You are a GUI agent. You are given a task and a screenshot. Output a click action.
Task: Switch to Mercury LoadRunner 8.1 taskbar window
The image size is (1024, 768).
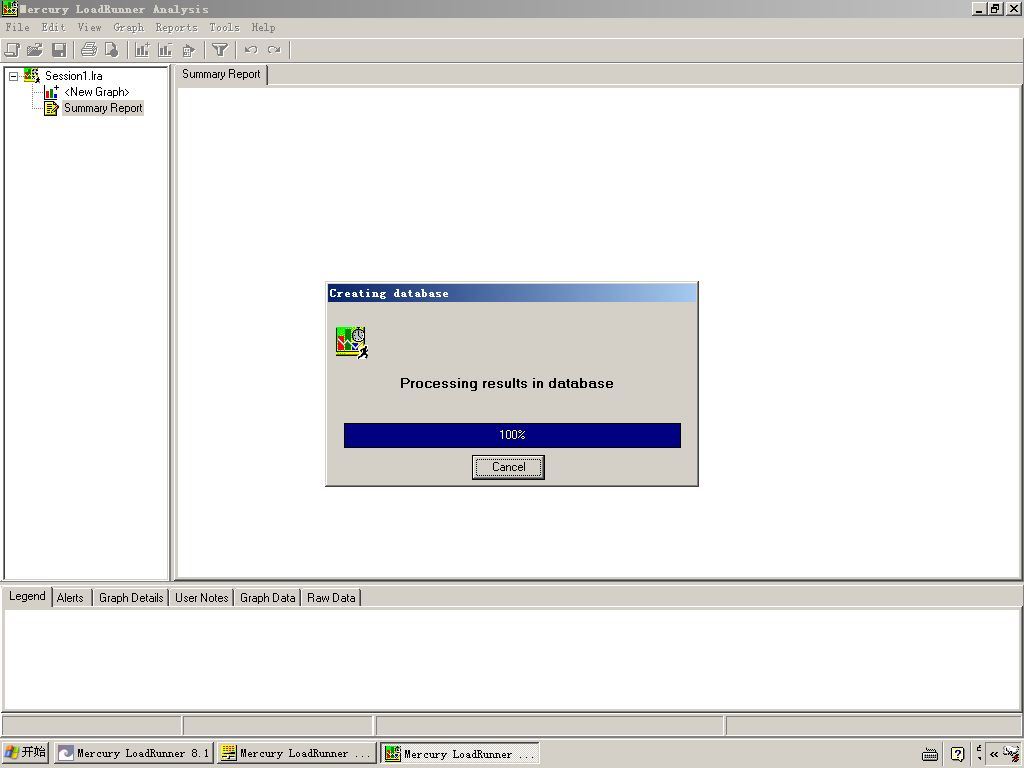134,753
